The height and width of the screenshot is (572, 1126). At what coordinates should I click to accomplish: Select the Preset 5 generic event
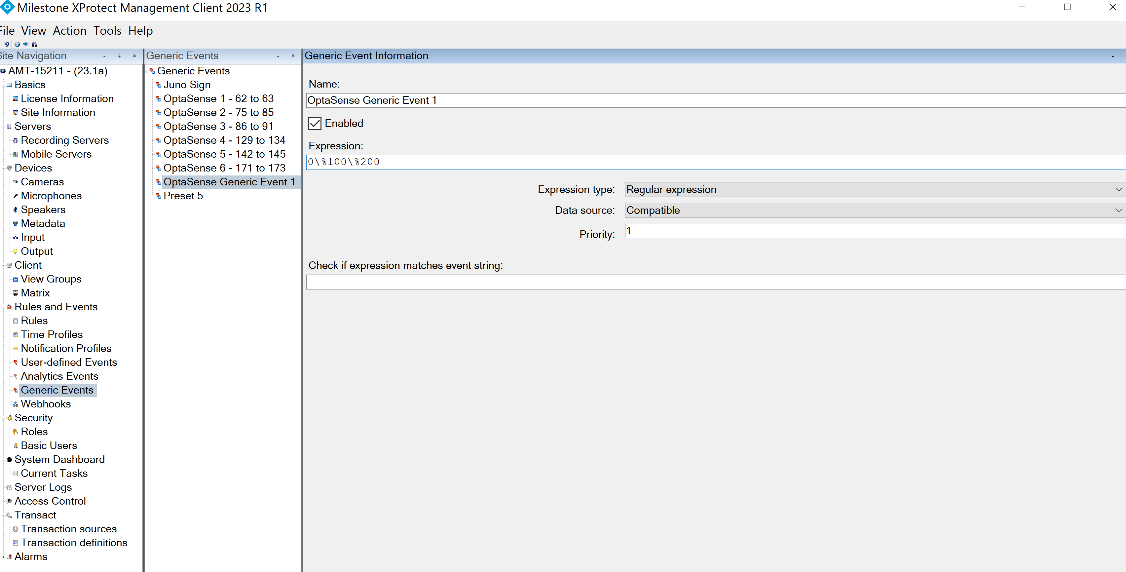(x=183, y=196)
